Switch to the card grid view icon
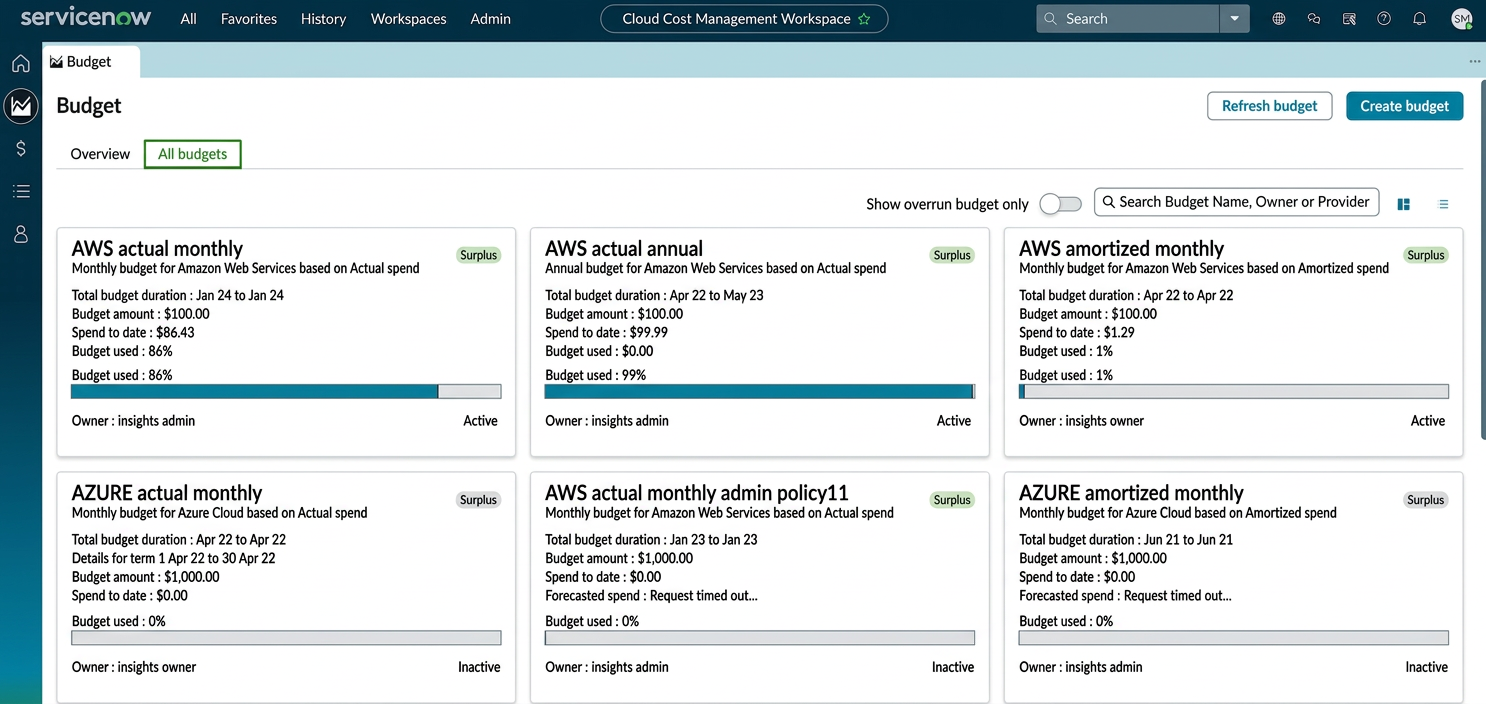The width and height of the screenshot is (1486, 704). (x=1403, y=204)
